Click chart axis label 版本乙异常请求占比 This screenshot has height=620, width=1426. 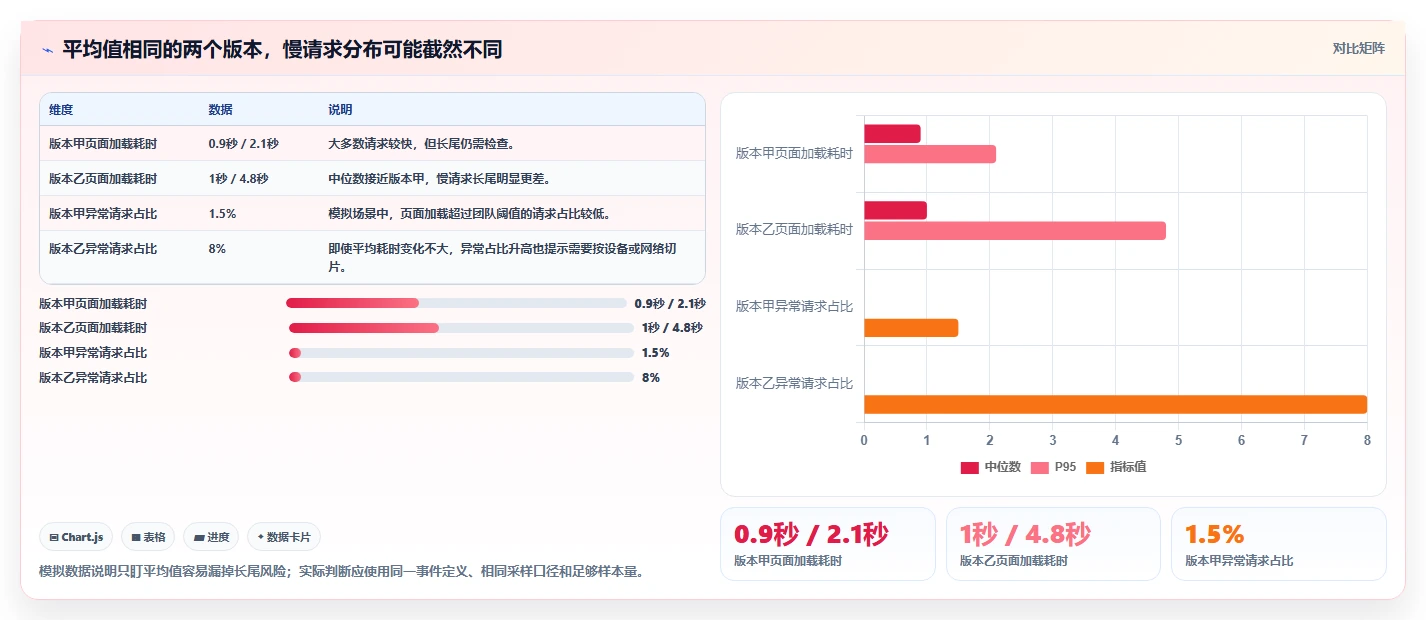coord(794,384)
